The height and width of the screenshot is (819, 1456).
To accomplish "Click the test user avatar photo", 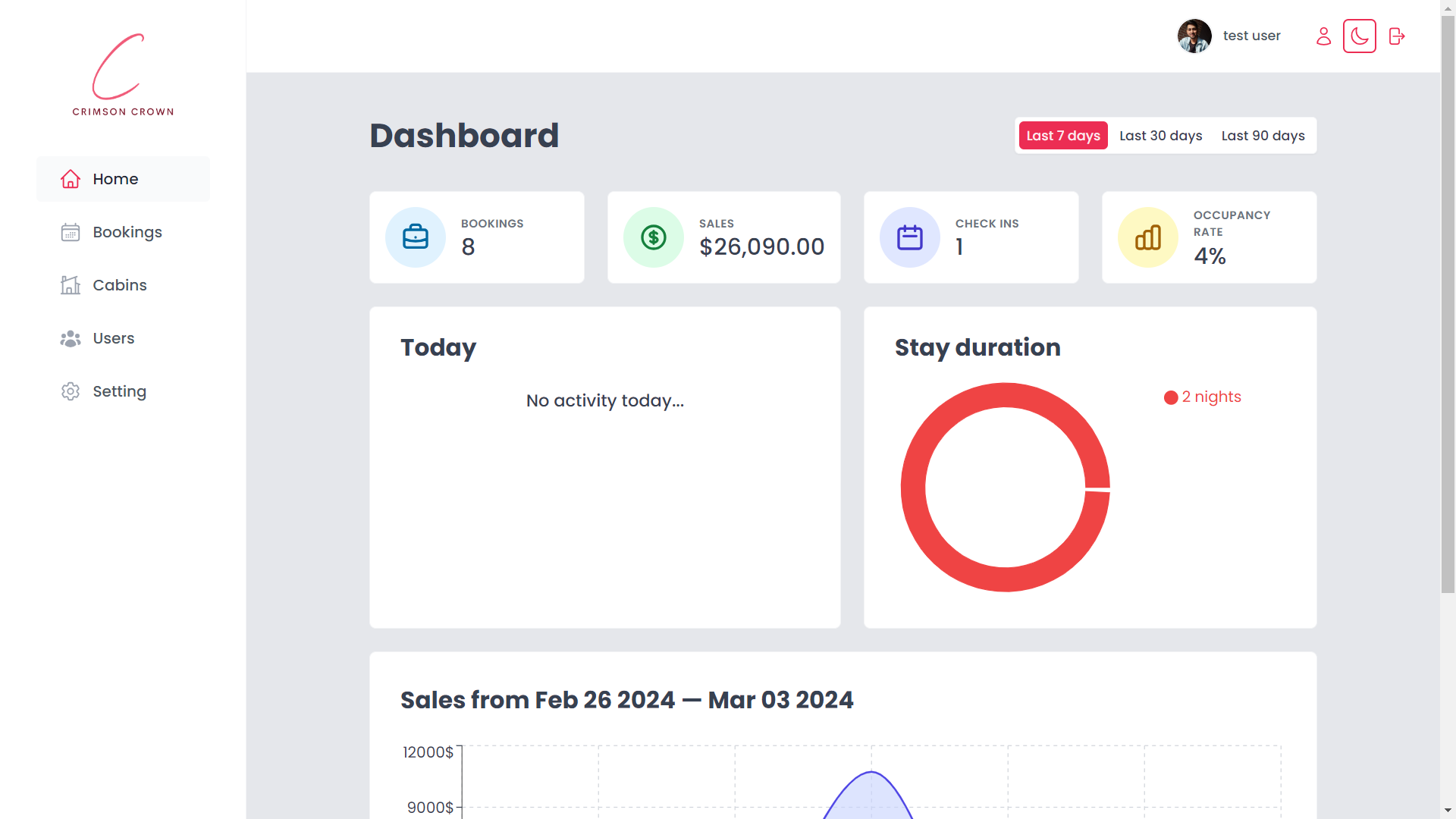I will click(x=1194, y=36).
